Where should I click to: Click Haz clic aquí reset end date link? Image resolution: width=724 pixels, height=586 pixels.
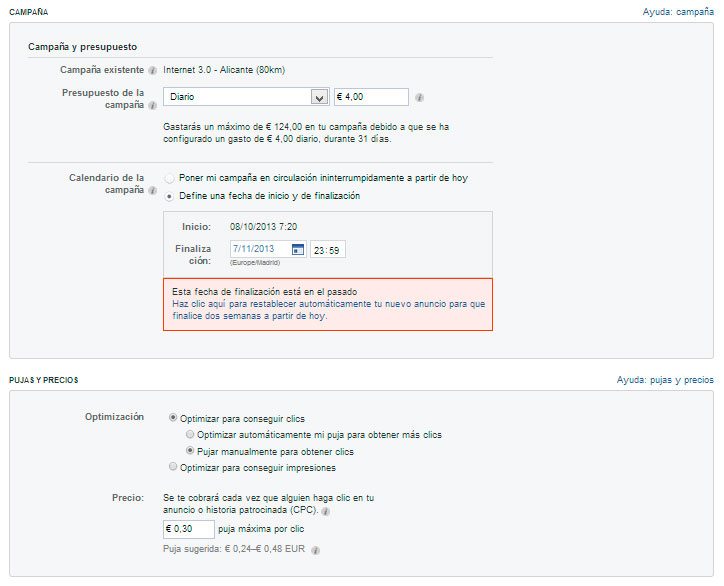(328, 310)
